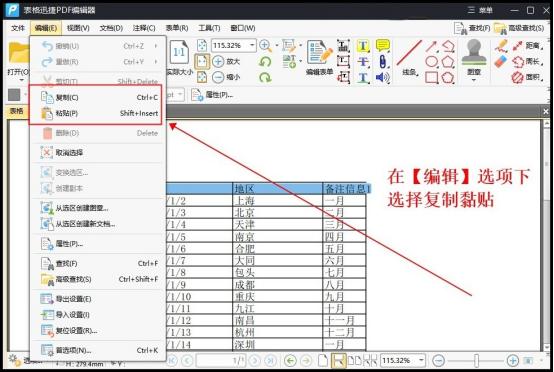The width and height of the screenshot is (554, 372).
Task: Select the speaker sound annotation tool
Action: [x=383, y=77]
